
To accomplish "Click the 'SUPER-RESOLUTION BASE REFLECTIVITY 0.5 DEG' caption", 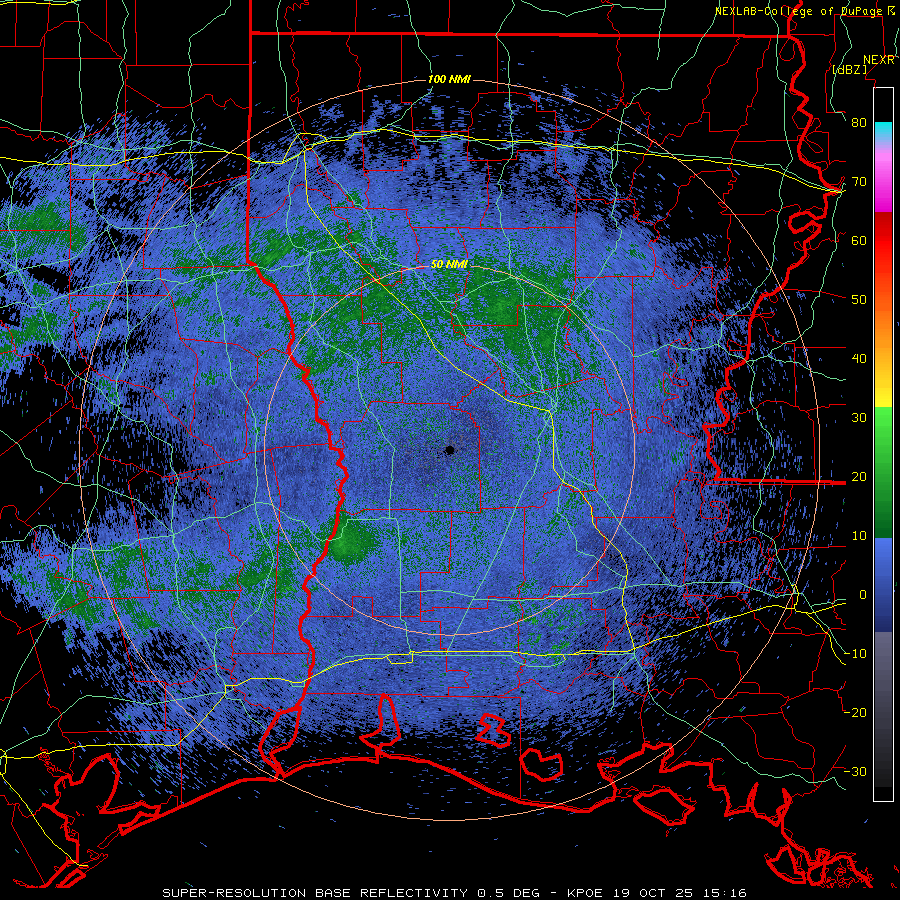I will (x=351, y=893).
